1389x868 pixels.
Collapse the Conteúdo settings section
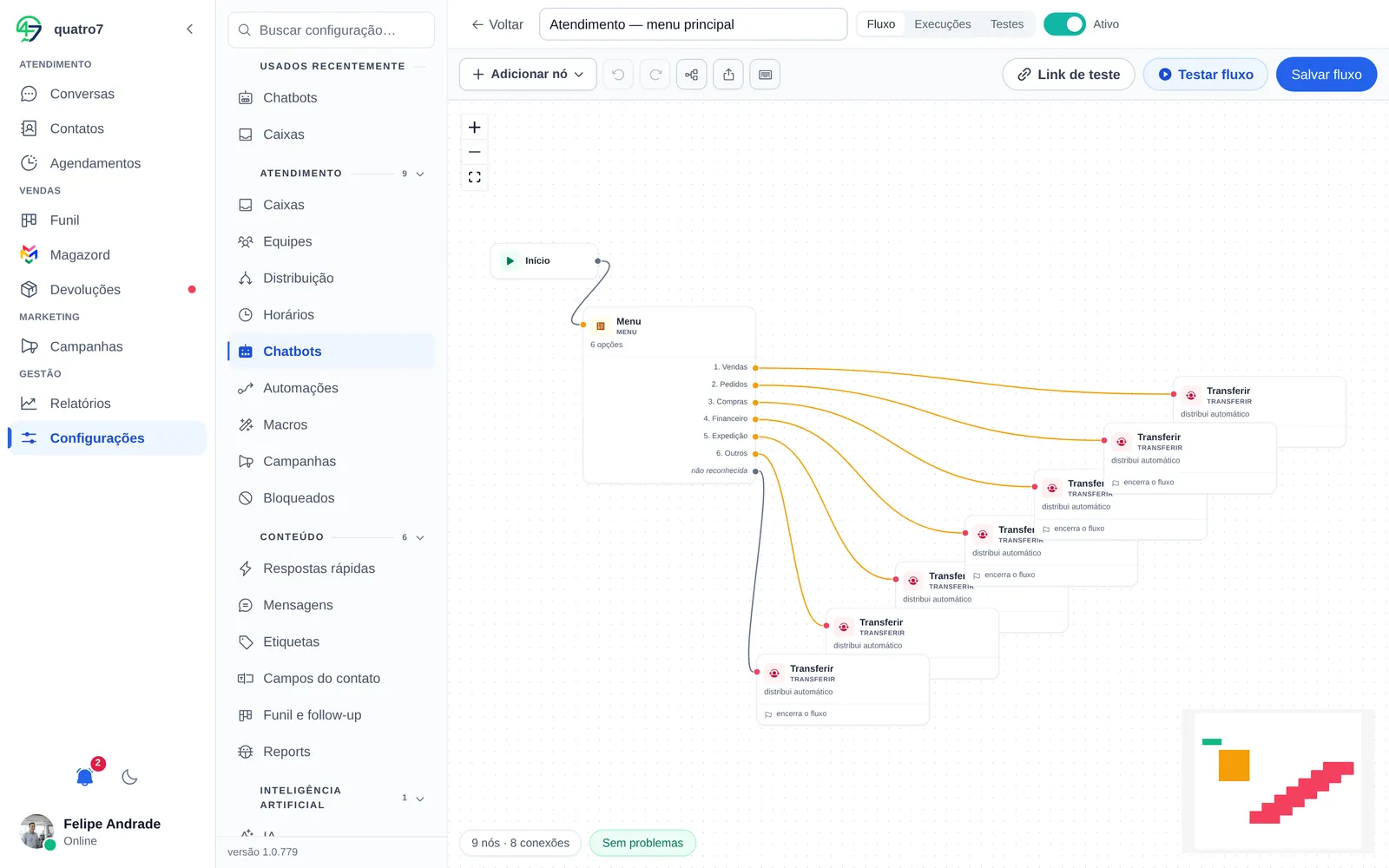click(x=420, y=537)
